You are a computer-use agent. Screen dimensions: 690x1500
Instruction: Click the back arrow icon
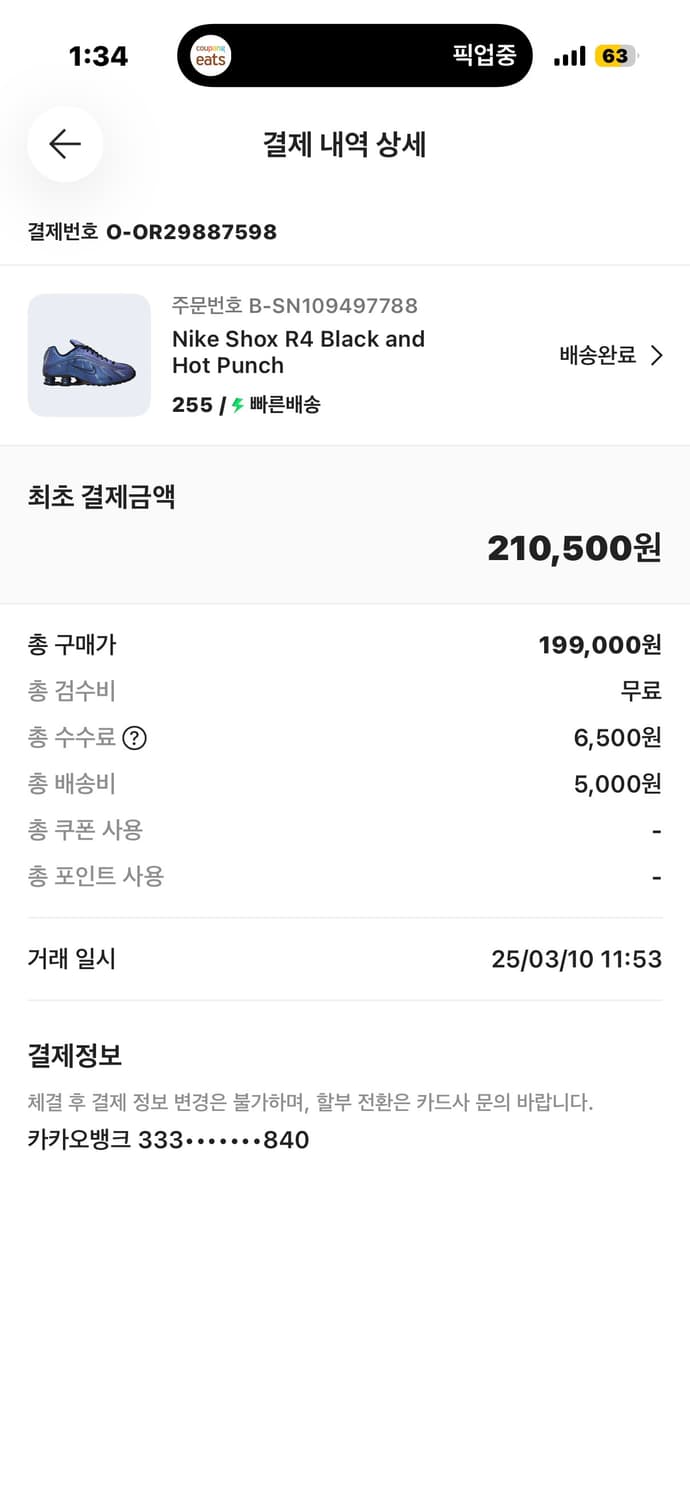[65, 144]
